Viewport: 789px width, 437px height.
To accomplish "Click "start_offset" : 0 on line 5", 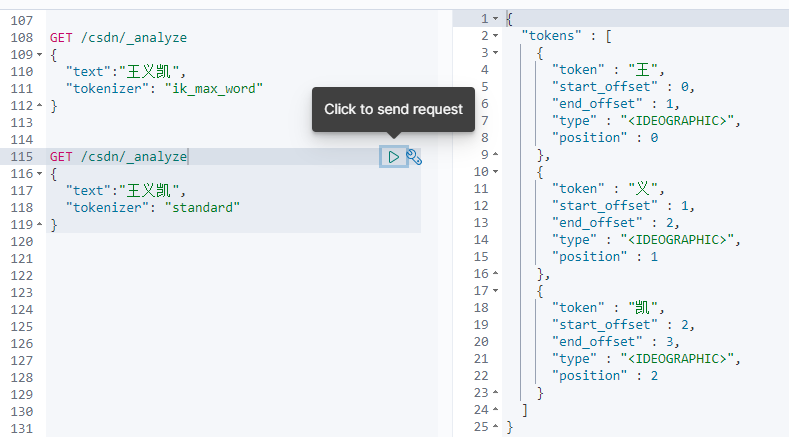I will coord(620,87).
